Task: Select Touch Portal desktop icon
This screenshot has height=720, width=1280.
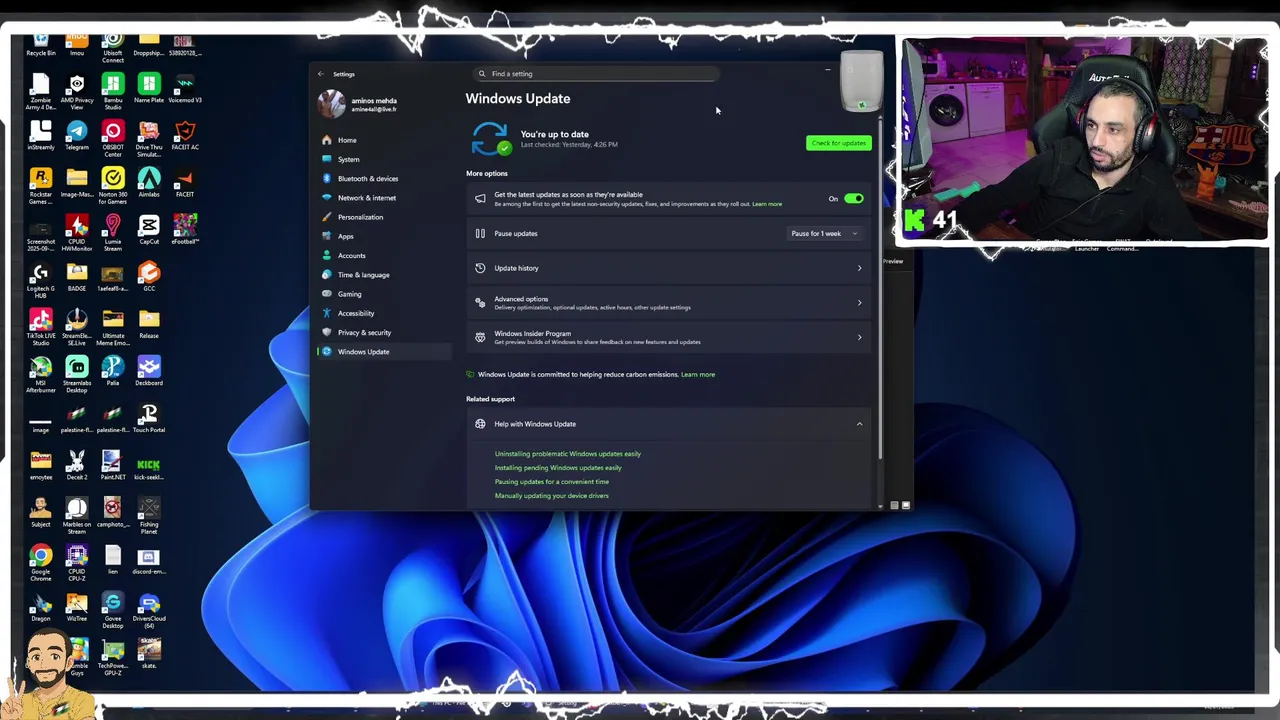Action: 148,418
